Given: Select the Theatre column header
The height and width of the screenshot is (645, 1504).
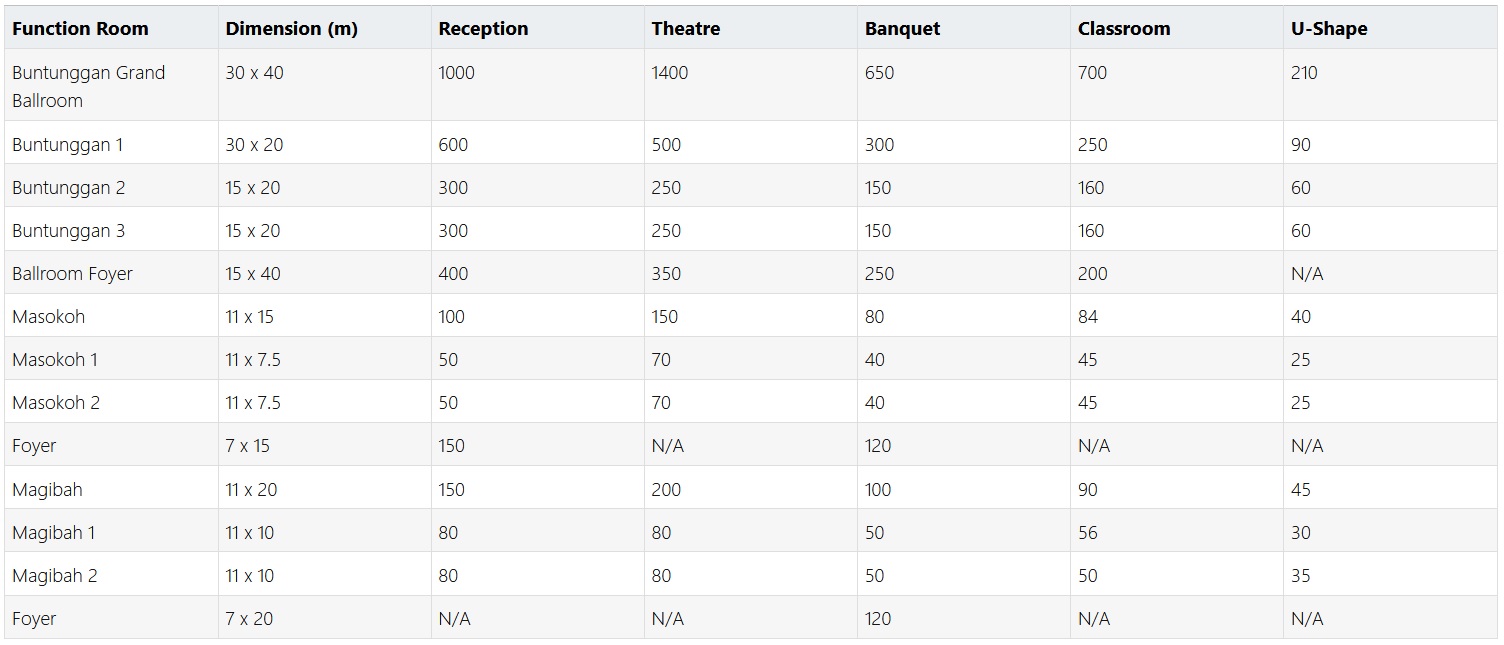Looking at the screenshot, I should pos(685,29).
